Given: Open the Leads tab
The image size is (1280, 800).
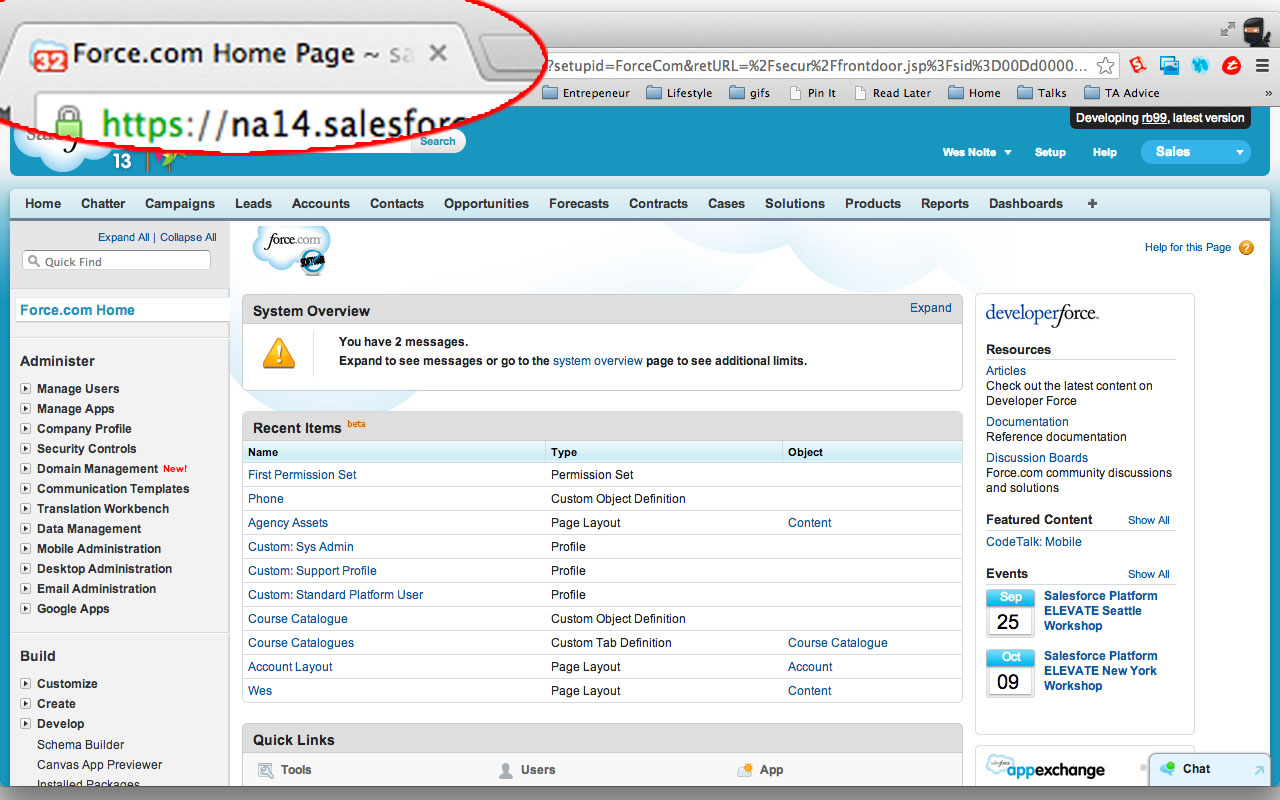Looking at the screenshot, I should [x=253, y=203].
